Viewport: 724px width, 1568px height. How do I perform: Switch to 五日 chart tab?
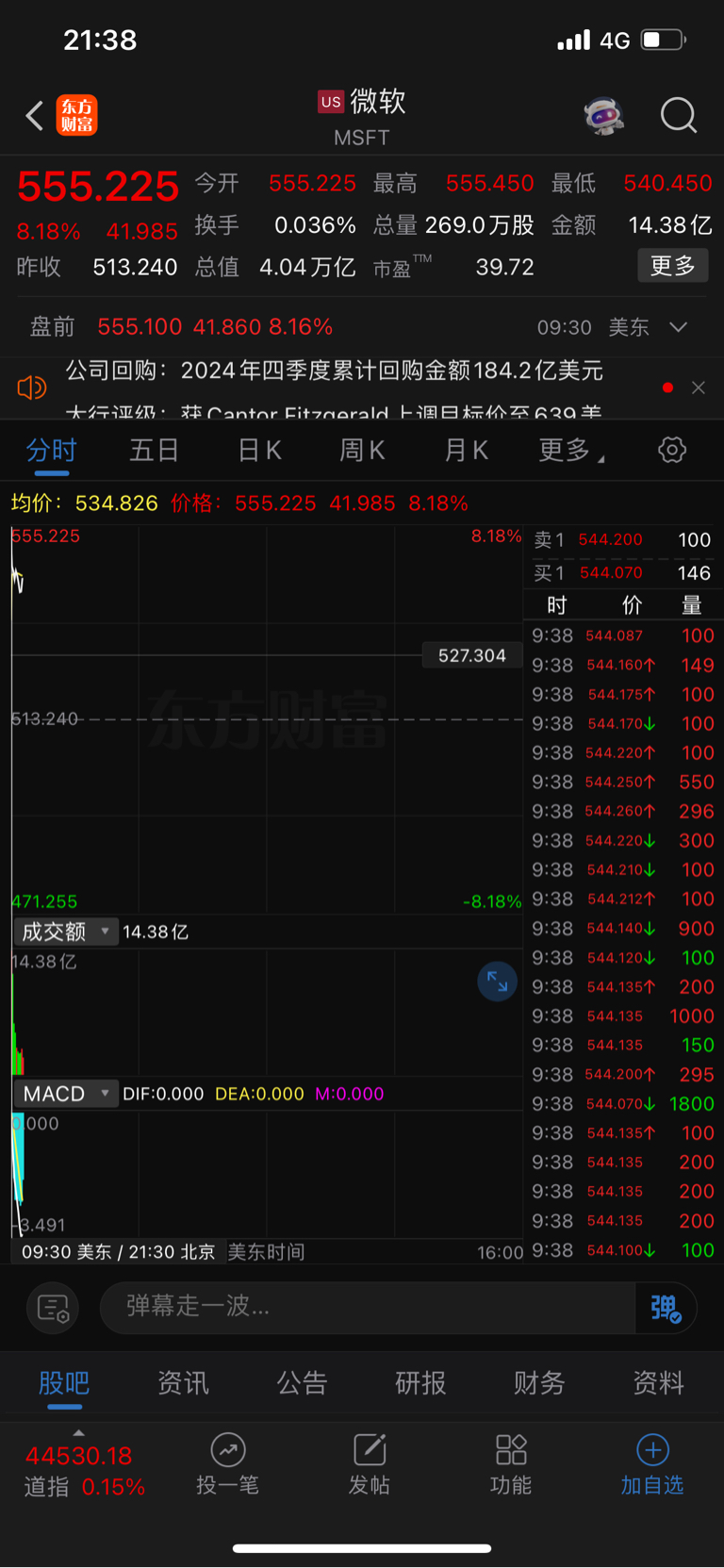(x=155, y=451)
